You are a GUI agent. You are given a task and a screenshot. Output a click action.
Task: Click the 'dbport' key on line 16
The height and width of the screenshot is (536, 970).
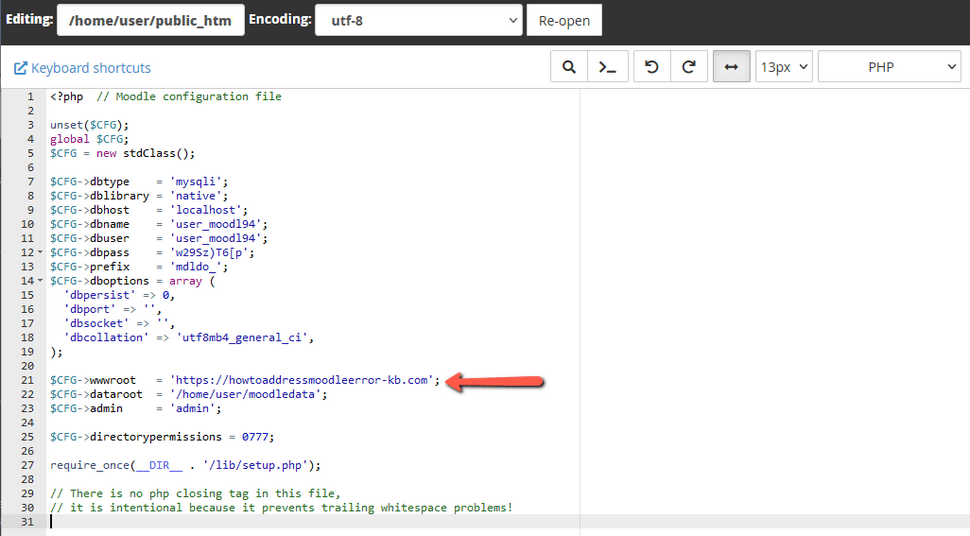(90, 309)
